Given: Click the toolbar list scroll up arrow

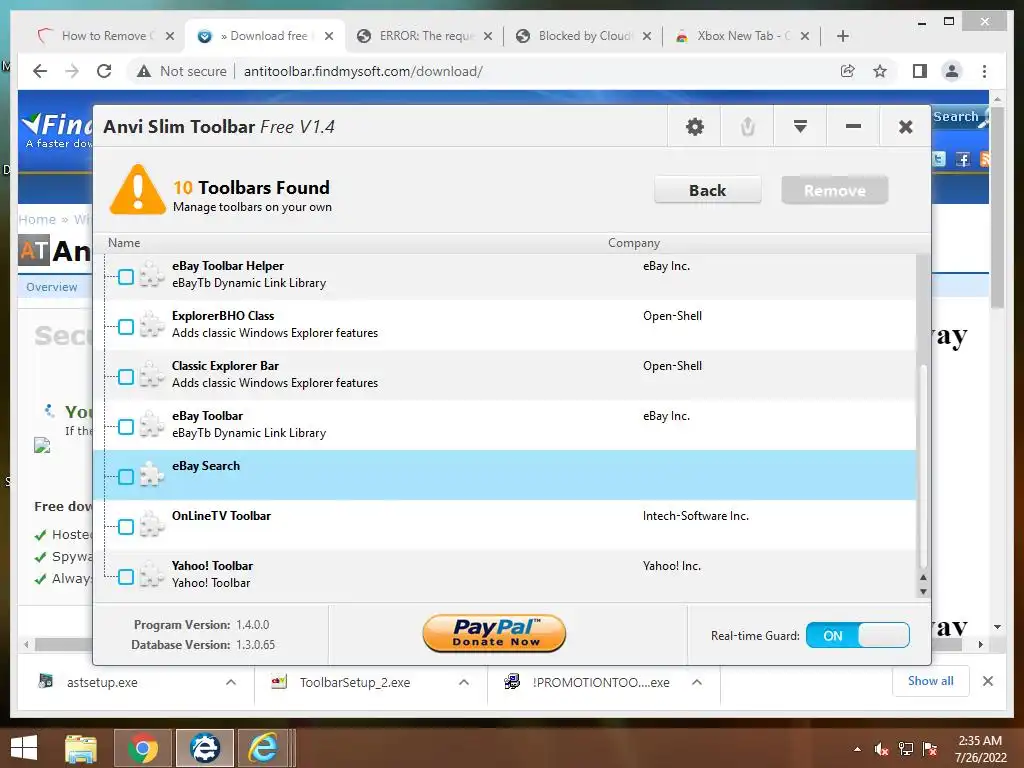Looking at the screenshot, I should (923, 577).
